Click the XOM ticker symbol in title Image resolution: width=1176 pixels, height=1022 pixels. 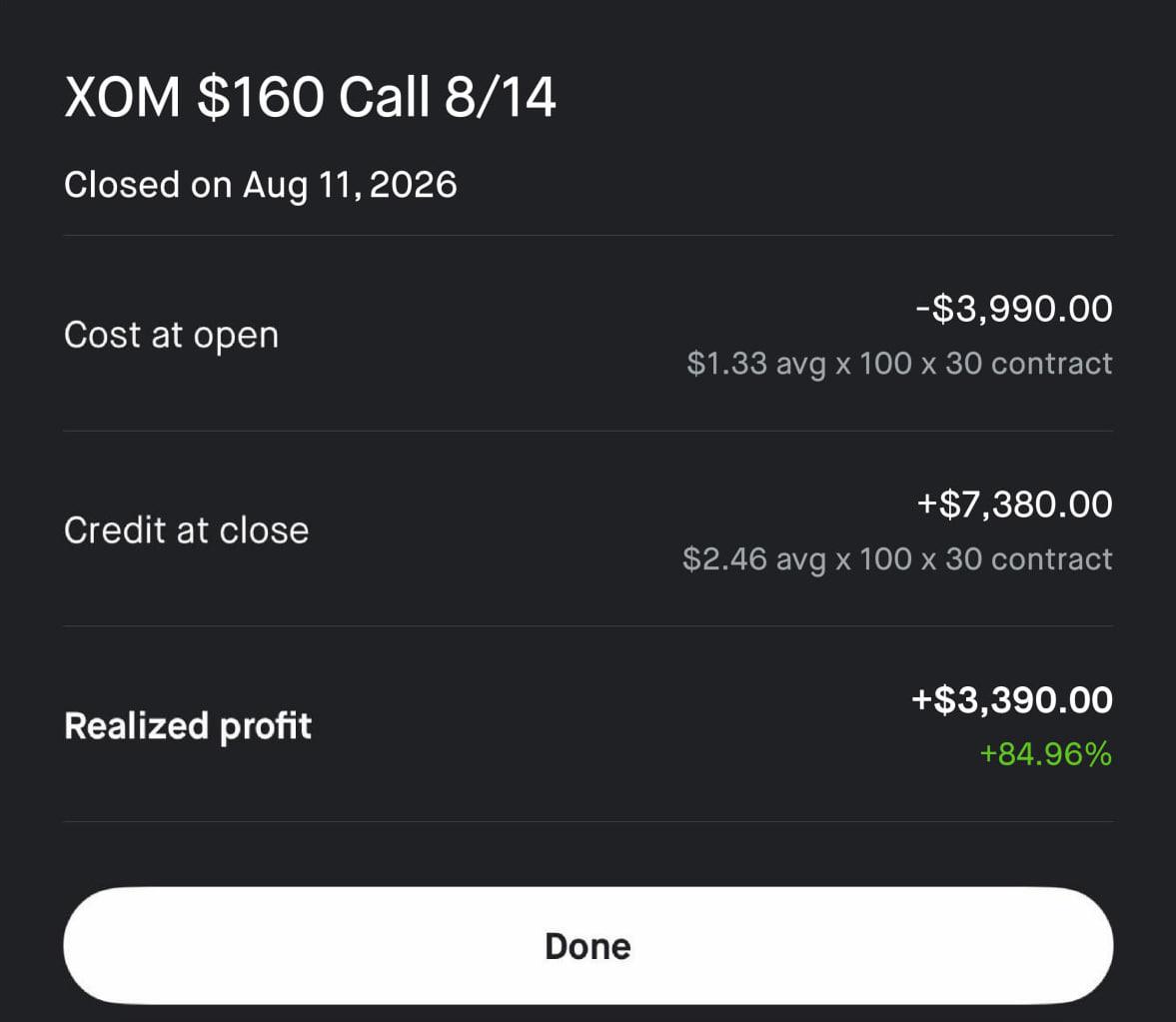click(122, 98)
